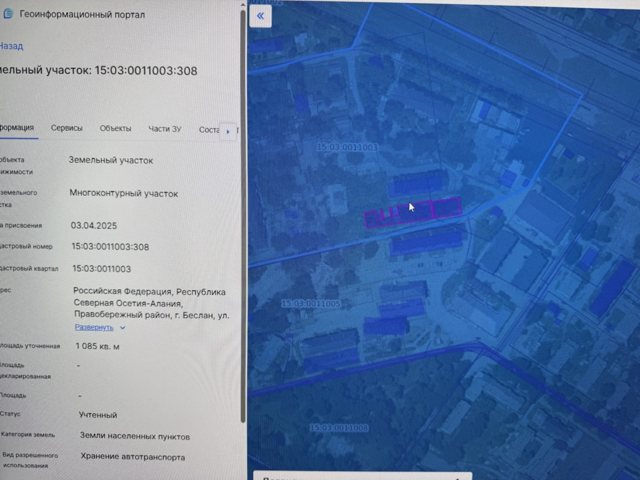Image resolution: width=640 pixels, height=480 pixels.
Task: Collapse the side panel with double chevron
Action: click(260, 16)
